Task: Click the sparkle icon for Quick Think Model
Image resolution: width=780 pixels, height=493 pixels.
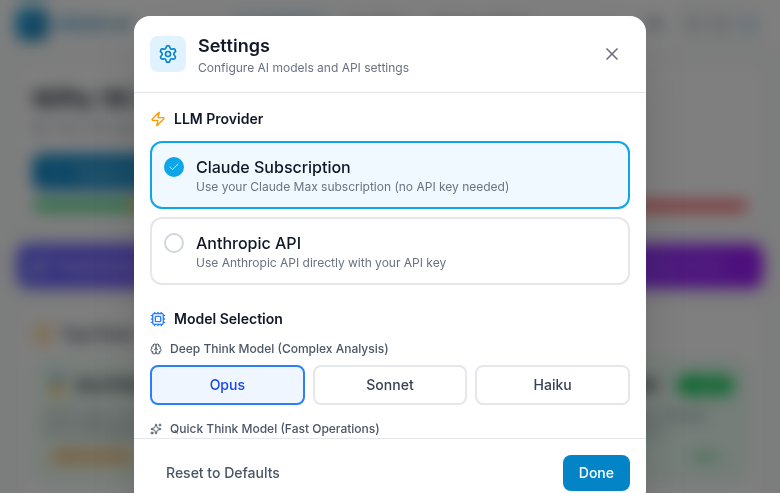Action: point(156,429)
